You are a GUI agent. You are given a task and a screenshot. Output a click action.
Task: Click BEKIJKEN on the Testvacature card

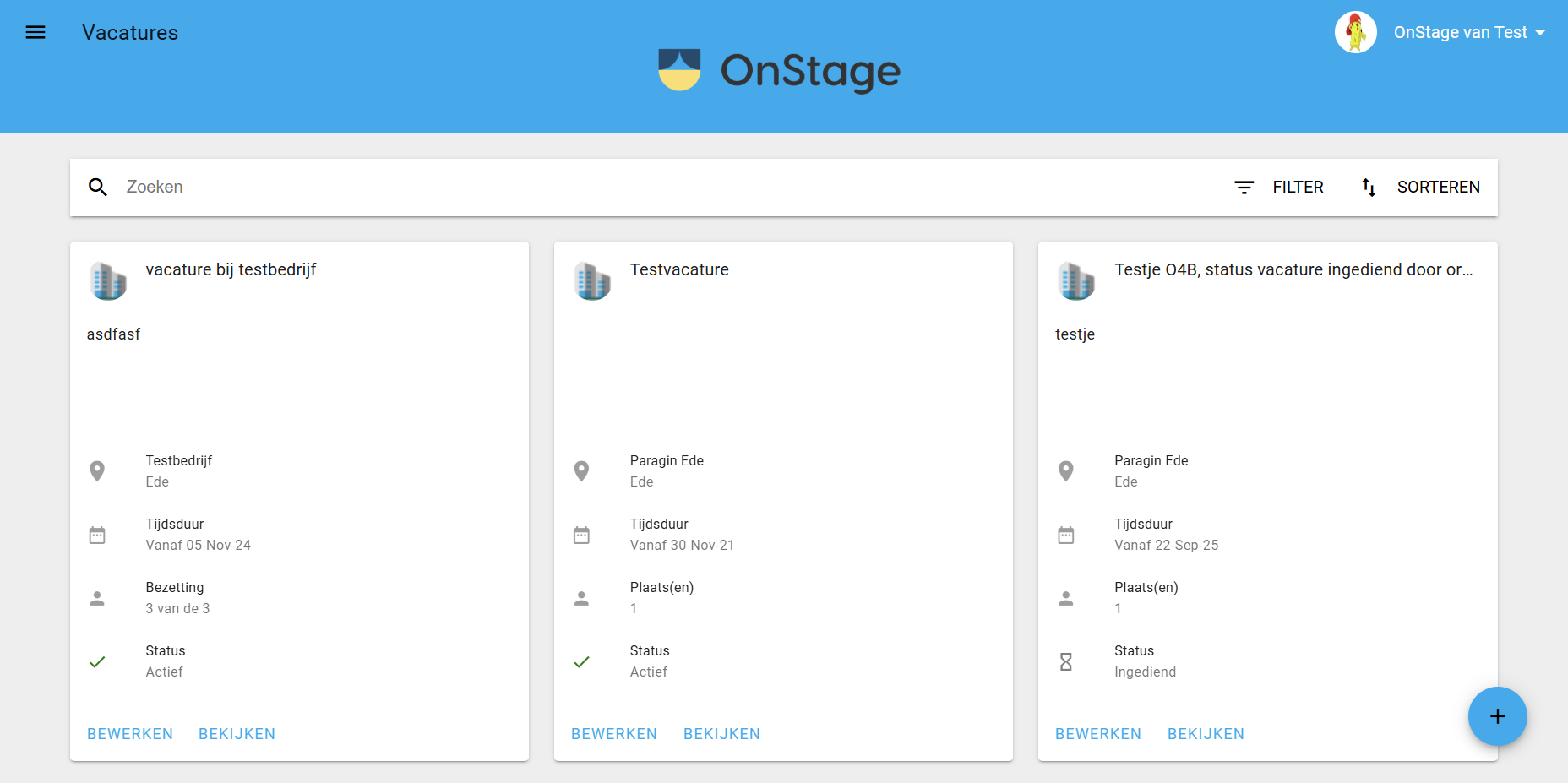click(x=721, y=734)
